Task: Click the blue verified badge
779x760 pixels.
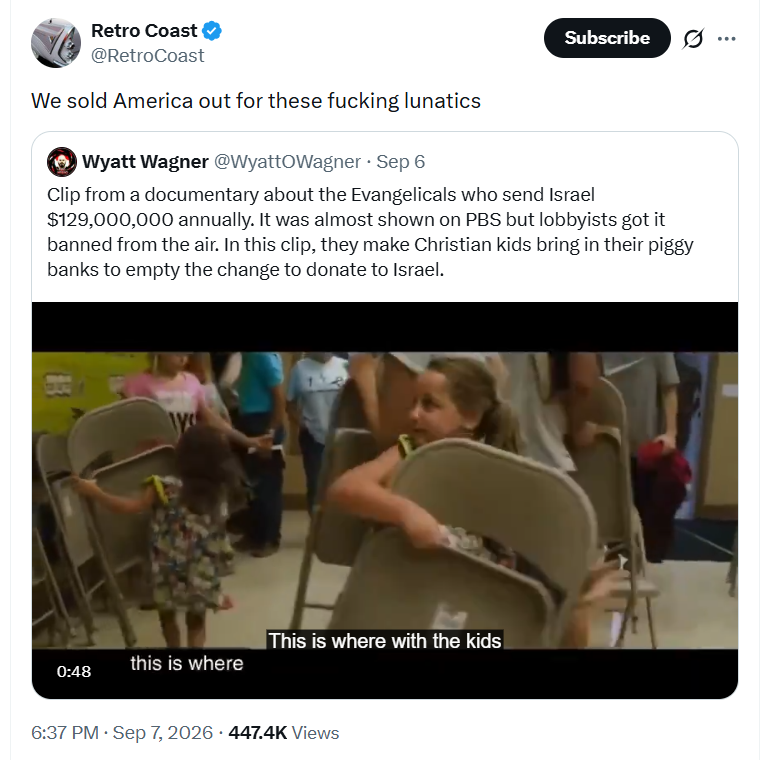Action: click(212, 31)
